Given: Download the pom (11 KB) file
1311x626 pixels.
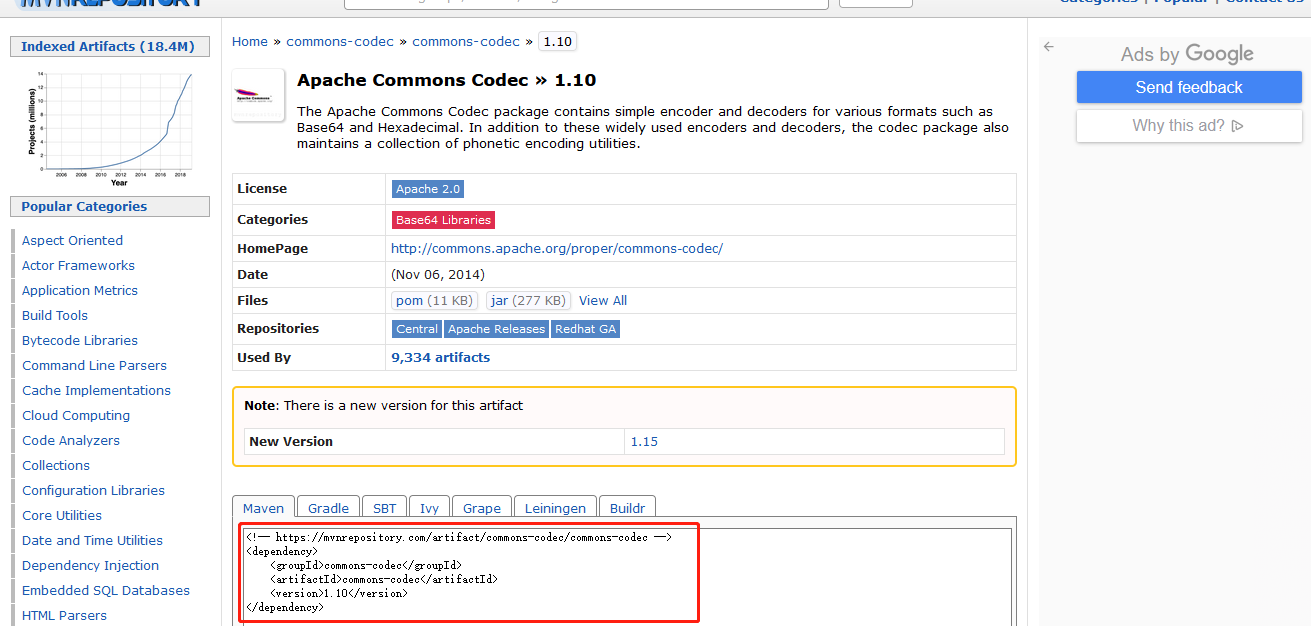Looking at the screenshot, I should [x=435, y=300].
